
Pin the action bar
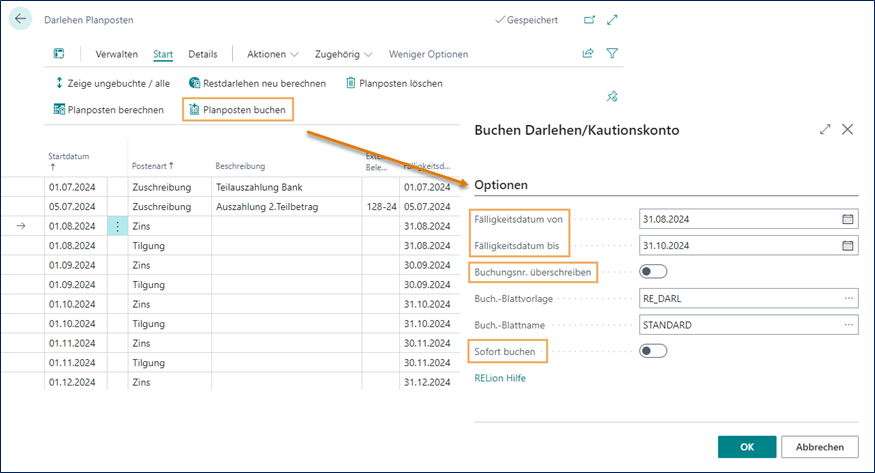tap(612, 96)
